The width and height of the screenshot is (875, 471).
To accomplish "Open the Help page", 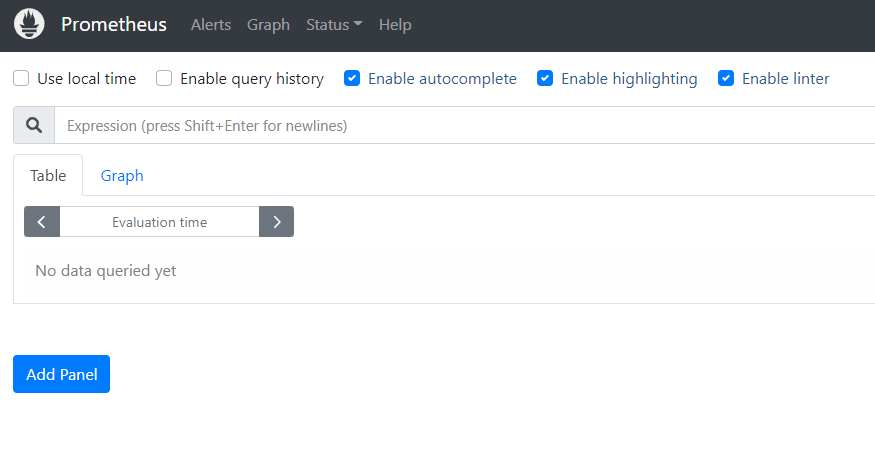I will point(395,25).
